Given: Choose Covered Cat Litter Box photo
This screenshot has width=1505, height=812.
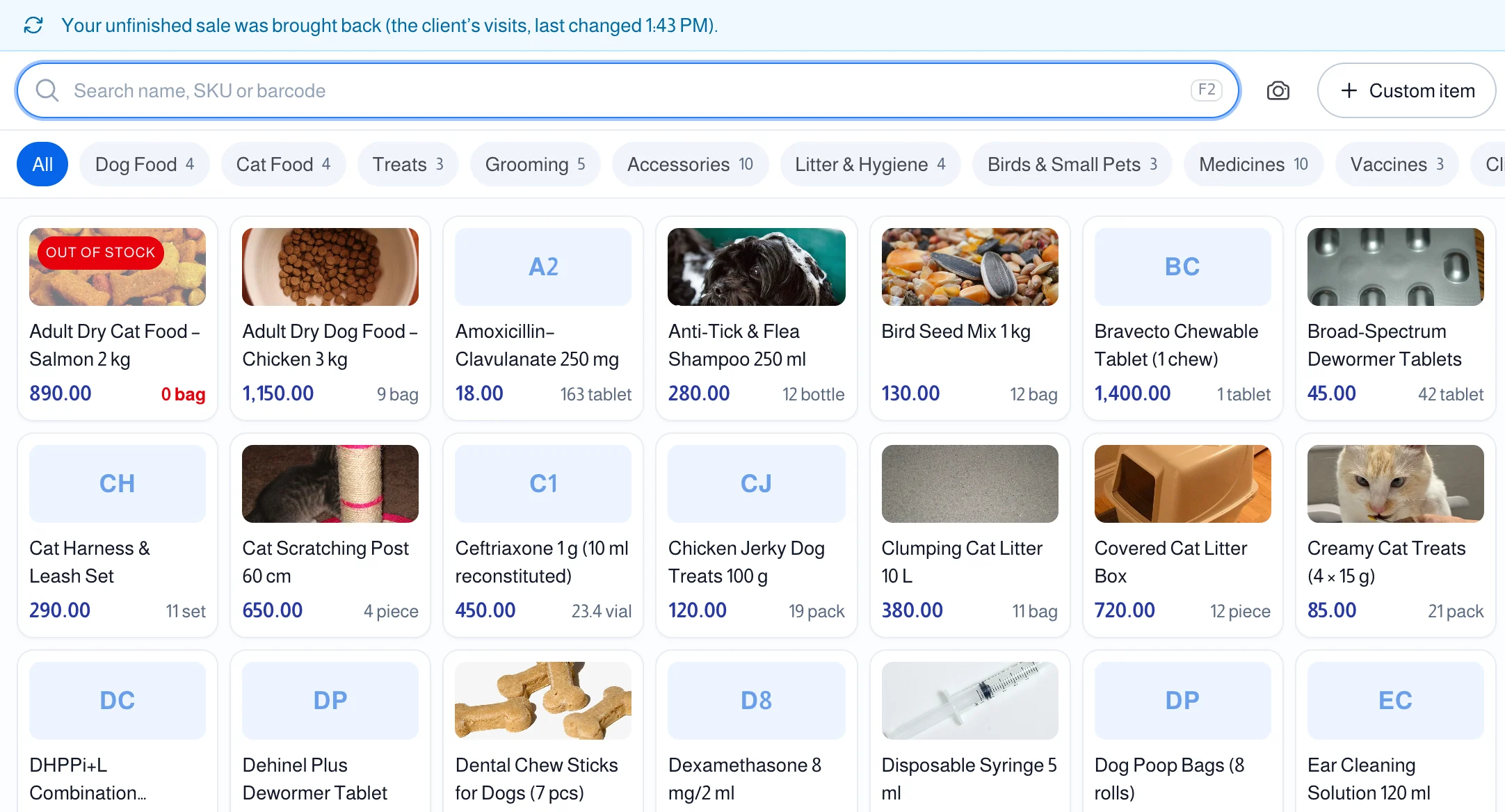Looking at the screenshot, I should coord(1183,484).
